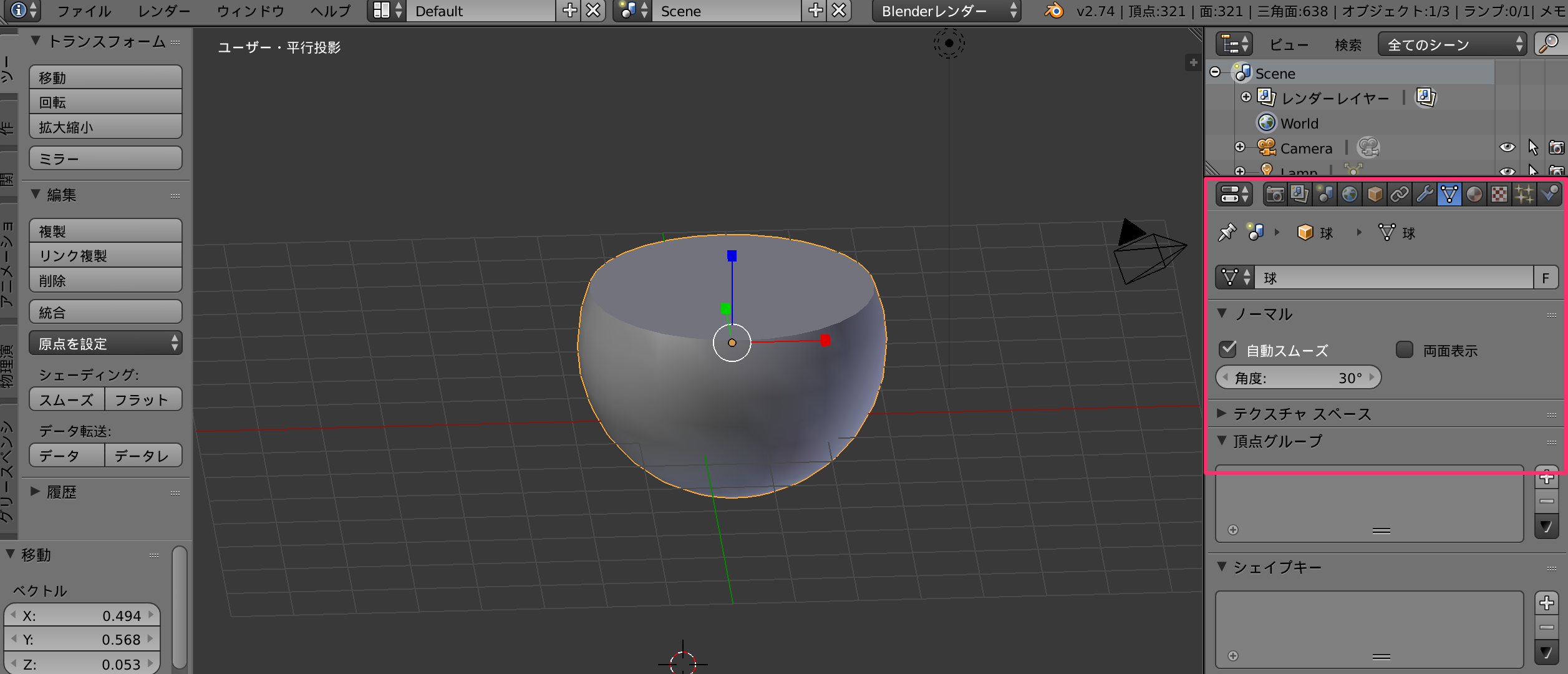Open the ウィンドウ menu
This screenshot has width=1568, height=674.
(x=250, y=11)
